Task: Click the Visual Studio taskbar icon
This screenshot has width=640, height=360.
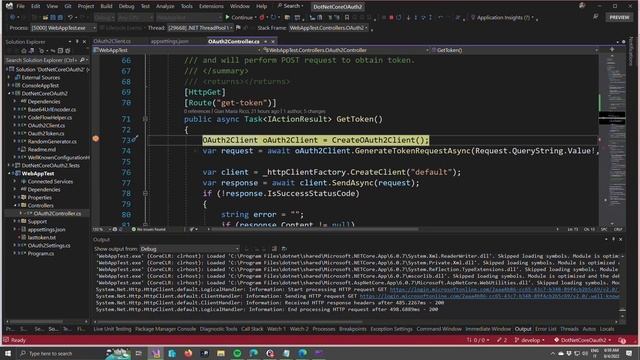Action: [156, 353]
